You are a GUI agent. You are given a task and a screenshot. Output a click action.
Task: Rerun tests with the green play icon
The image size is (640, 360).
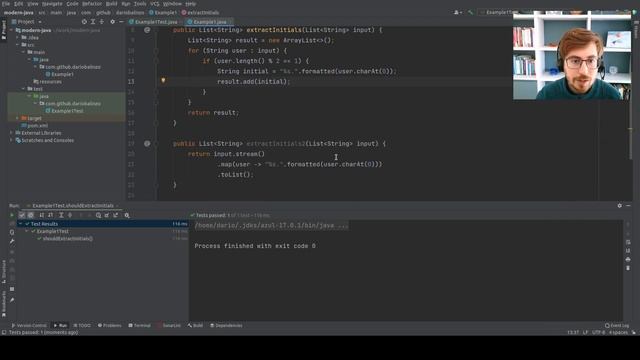coord(12,215)
